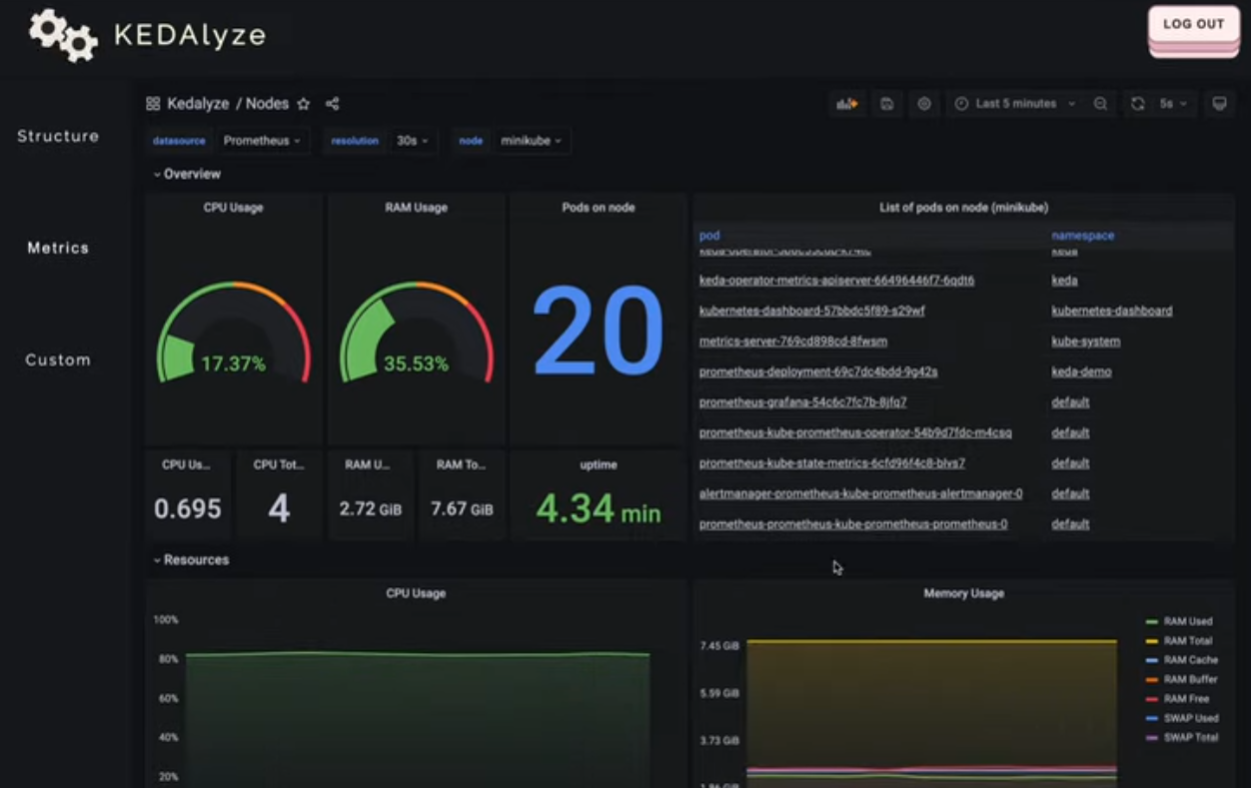Click the 2.72 GiB RAM used stat
This screenshot has height=788, width=1251.
pyautogui.click(x=370, y=509)
